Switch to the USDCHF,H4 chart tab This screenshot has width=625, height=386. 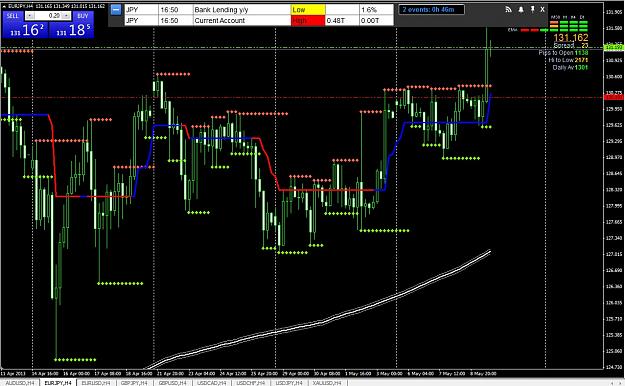pyautogui.click(x=250, y=383)
